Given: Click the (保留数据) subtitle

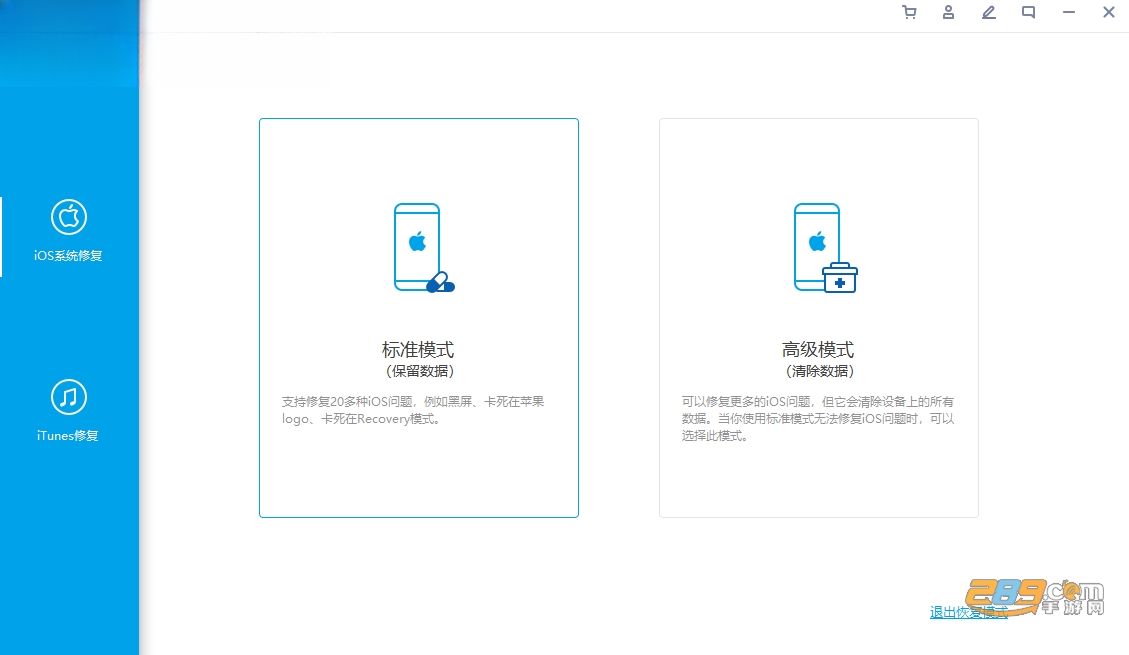Looking at the screenshot, I should tap(420, 371).
